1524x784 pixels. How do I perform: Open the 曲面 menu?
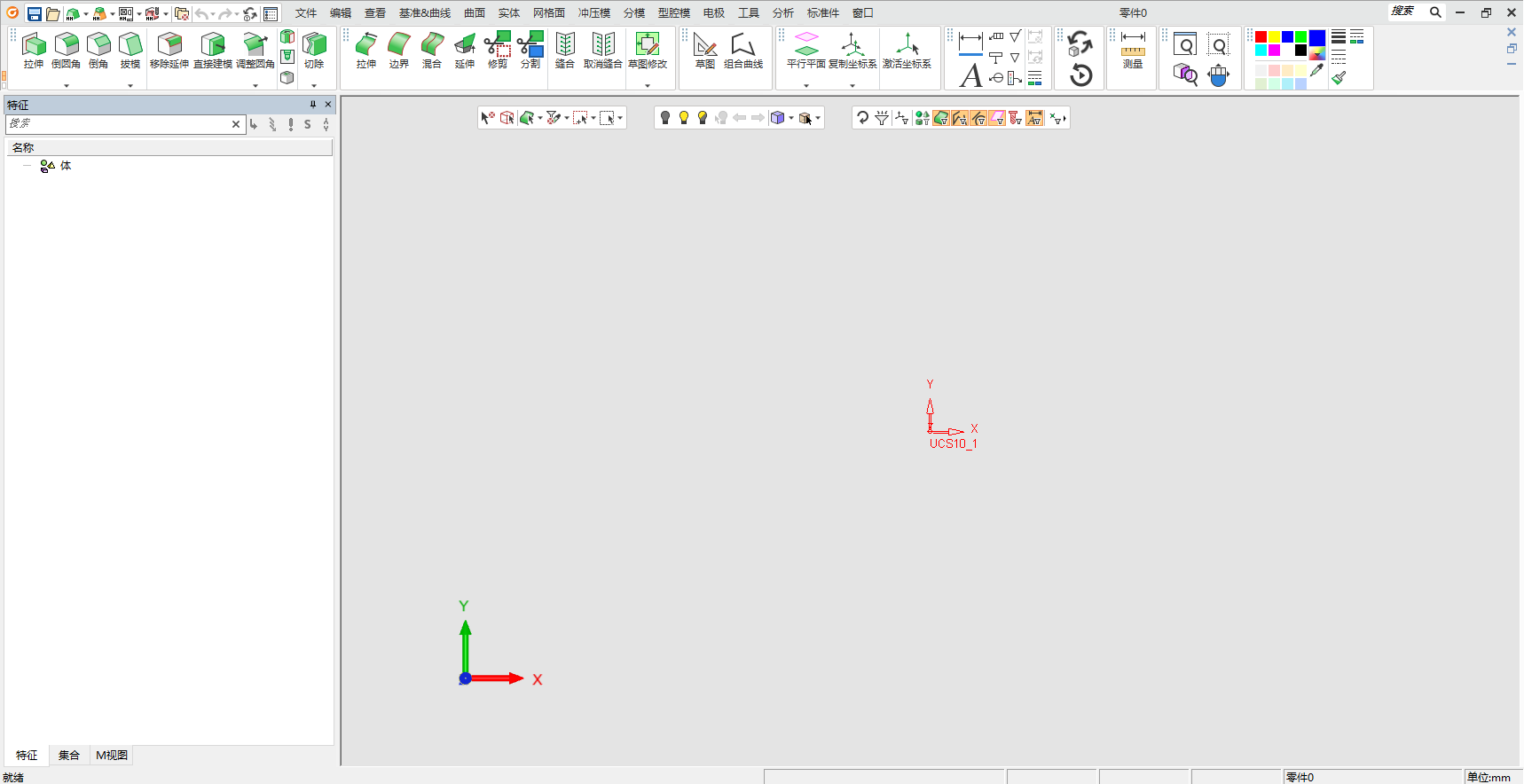click(x=475, y=13)
